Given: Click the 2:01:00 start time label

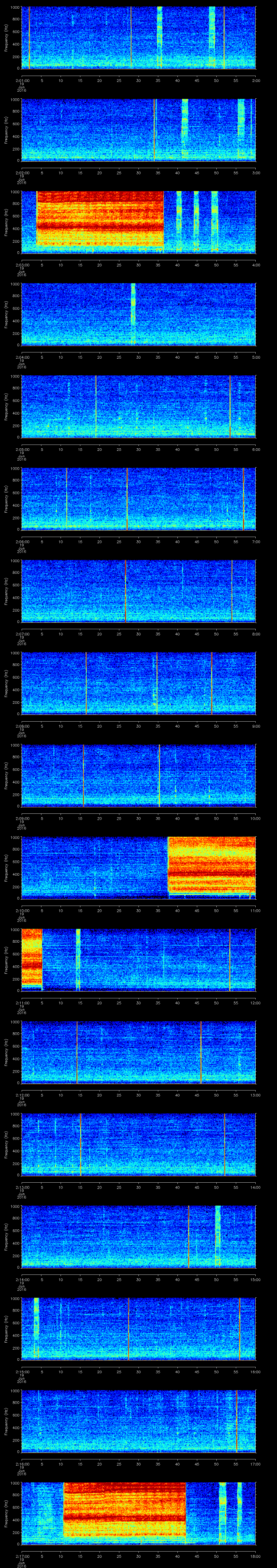Looking at the screenshot, I should (x=22, y=80).
